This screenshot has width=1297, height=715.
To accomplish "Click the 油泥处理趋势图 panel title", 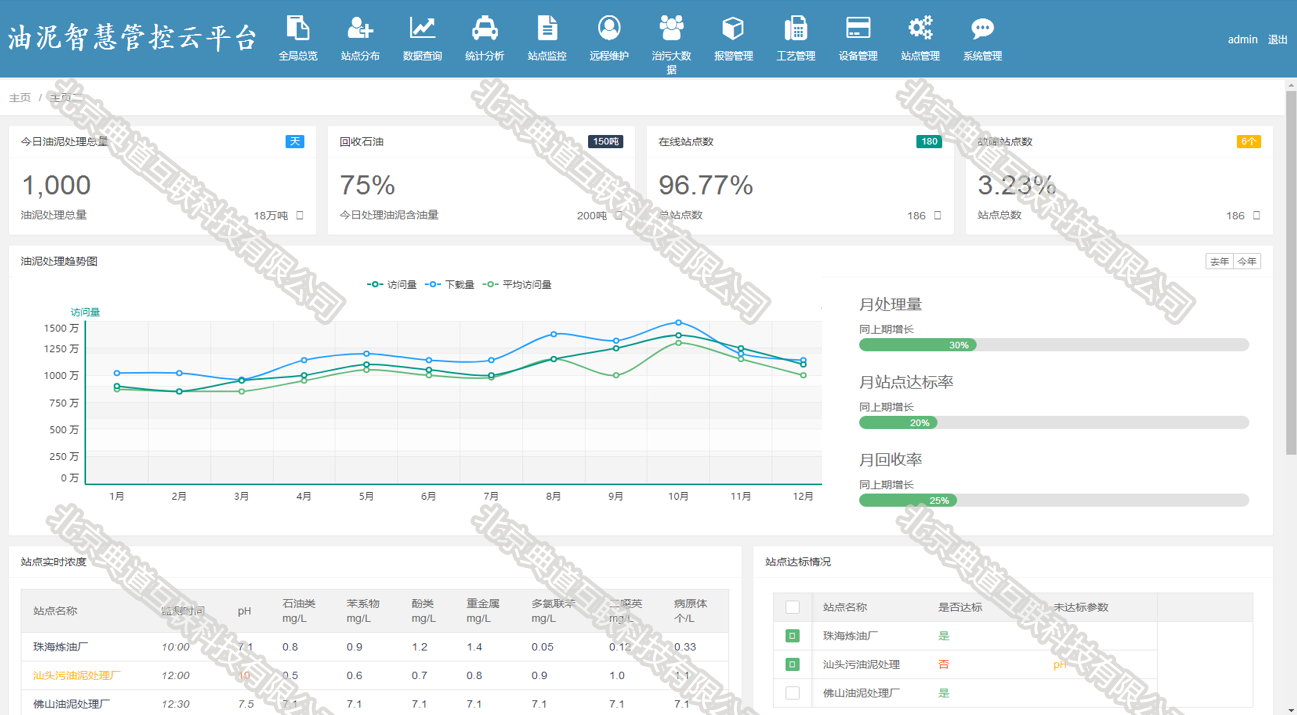I will [59, 262].
